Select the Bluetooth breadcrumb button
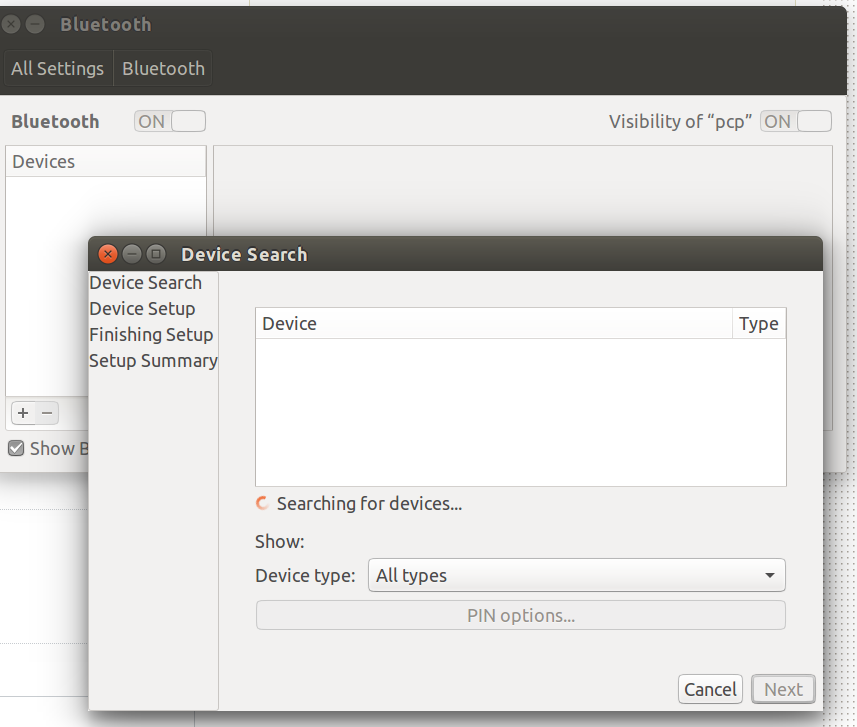857x727 pixels. pos(163,69)
